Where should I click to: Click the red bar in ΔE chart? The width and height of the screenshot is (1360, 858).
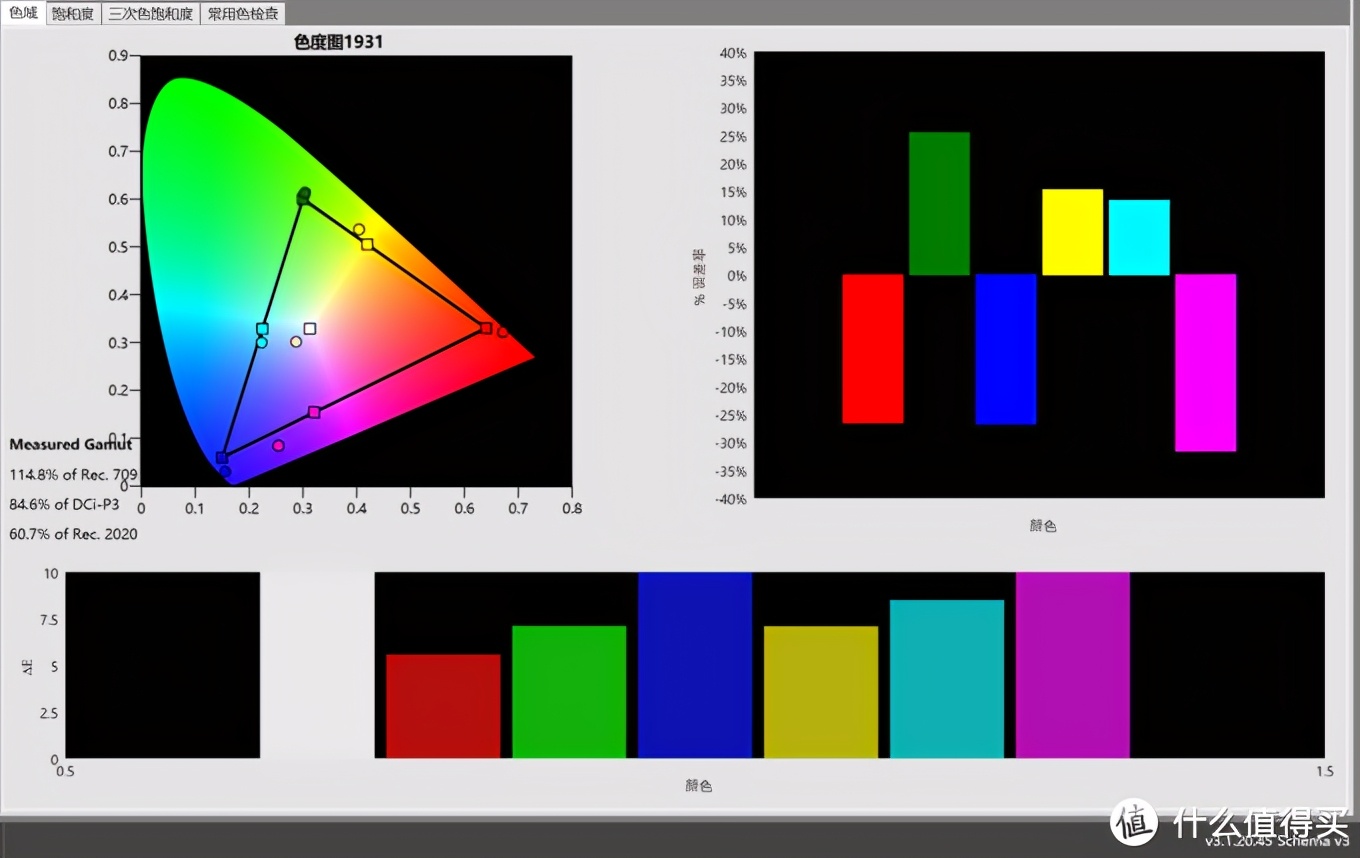coord(443,705)
